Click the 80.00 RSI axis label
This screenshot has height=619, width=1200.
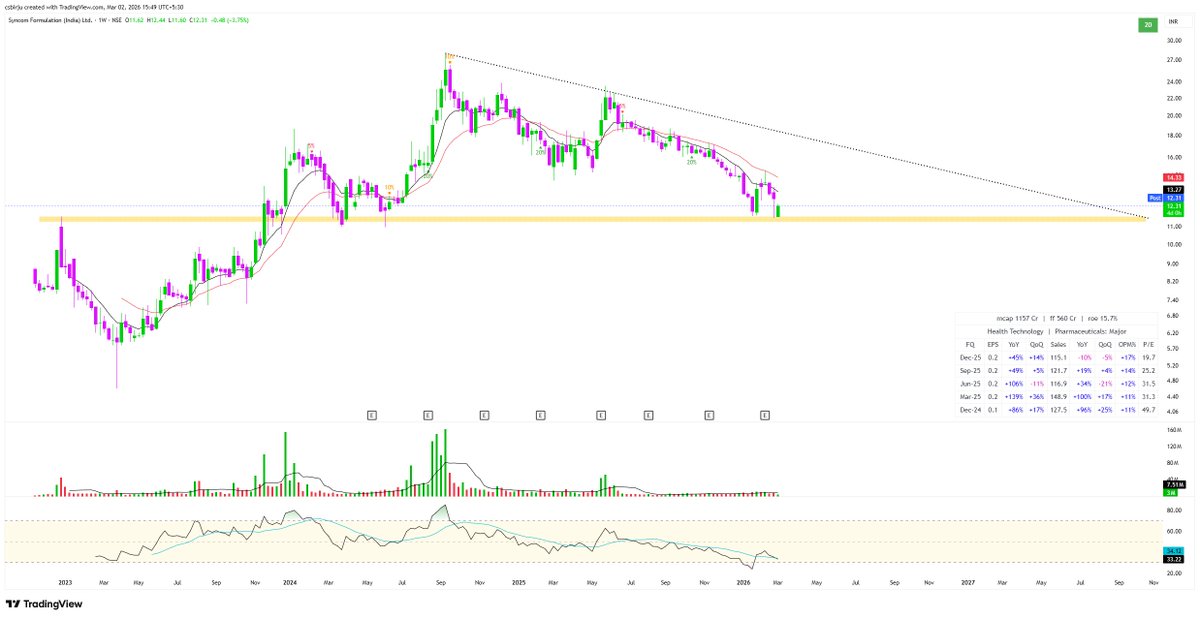click(1173, 510)
